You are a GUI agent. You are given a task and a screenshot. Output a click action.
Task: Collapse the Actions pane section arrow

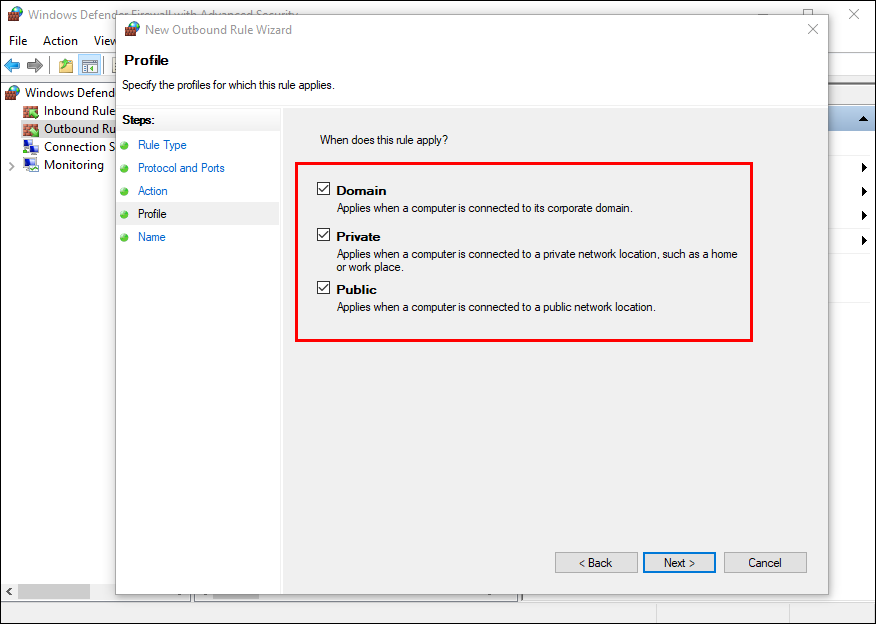click(x=863, y=118)
